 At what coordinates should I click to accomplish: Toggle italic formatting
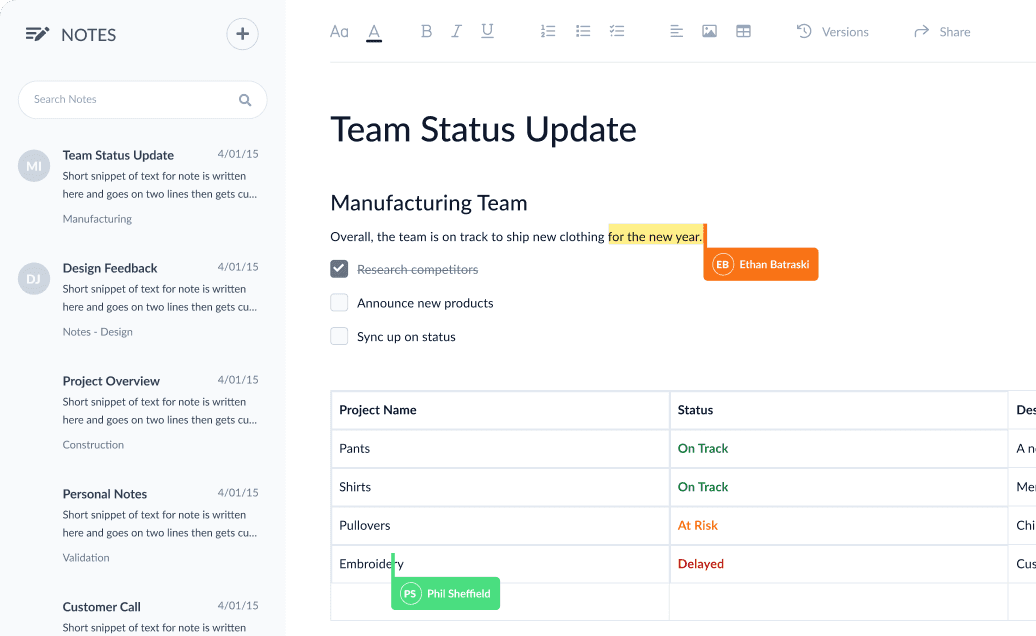(457, 31)
